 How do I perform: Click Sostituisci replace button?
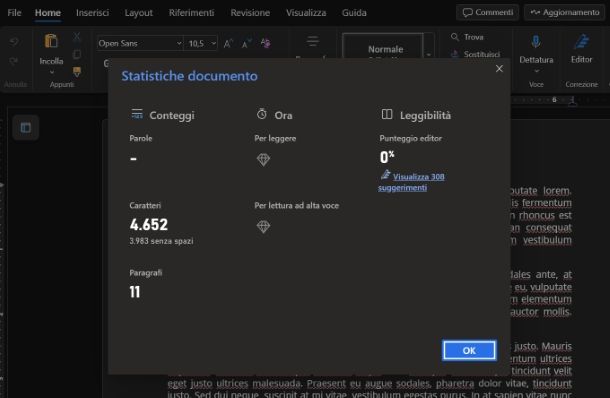[x=475, y=54]
